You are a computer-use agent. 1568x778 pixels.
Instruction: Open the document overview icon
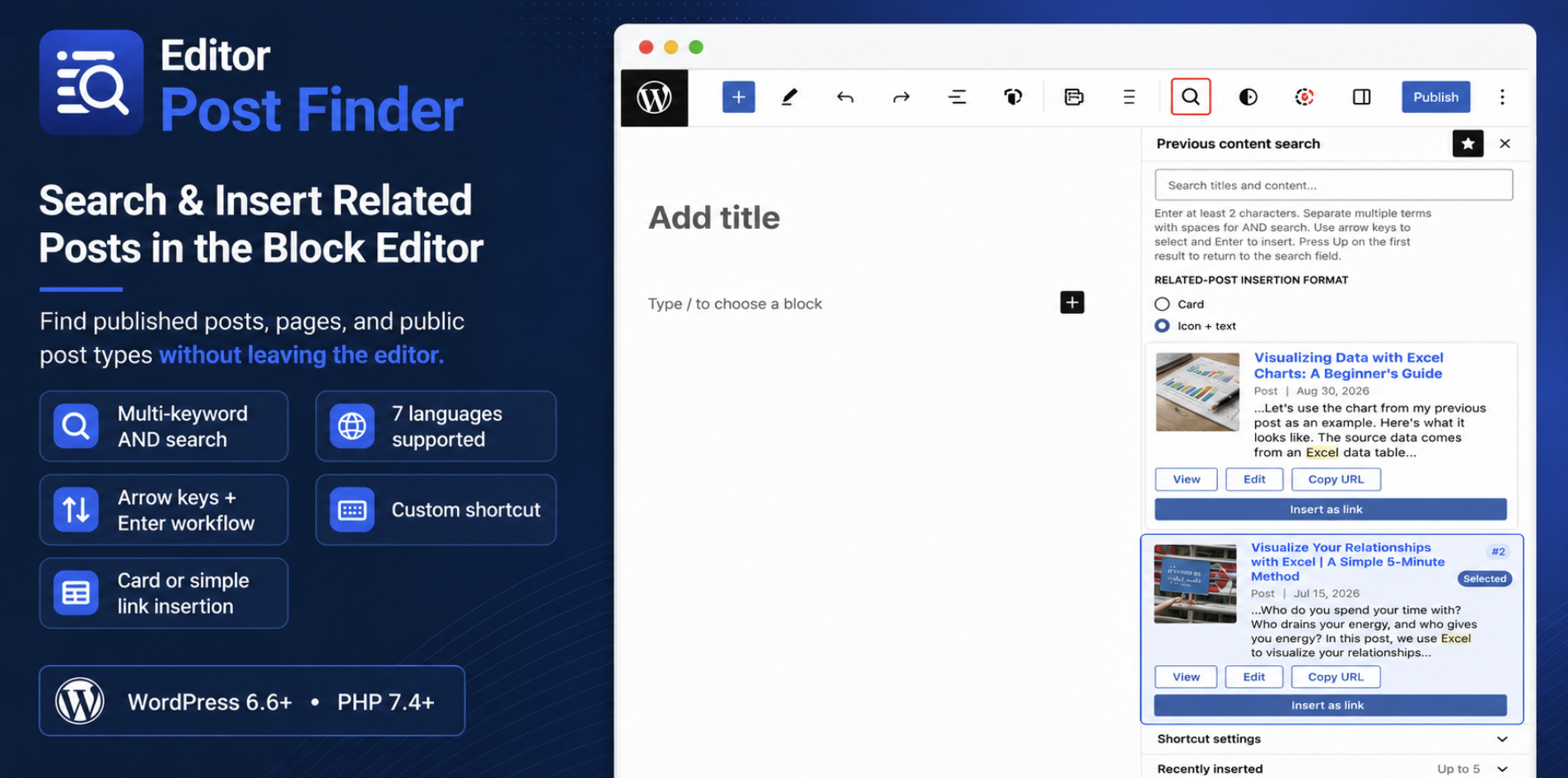coord(957,97)
